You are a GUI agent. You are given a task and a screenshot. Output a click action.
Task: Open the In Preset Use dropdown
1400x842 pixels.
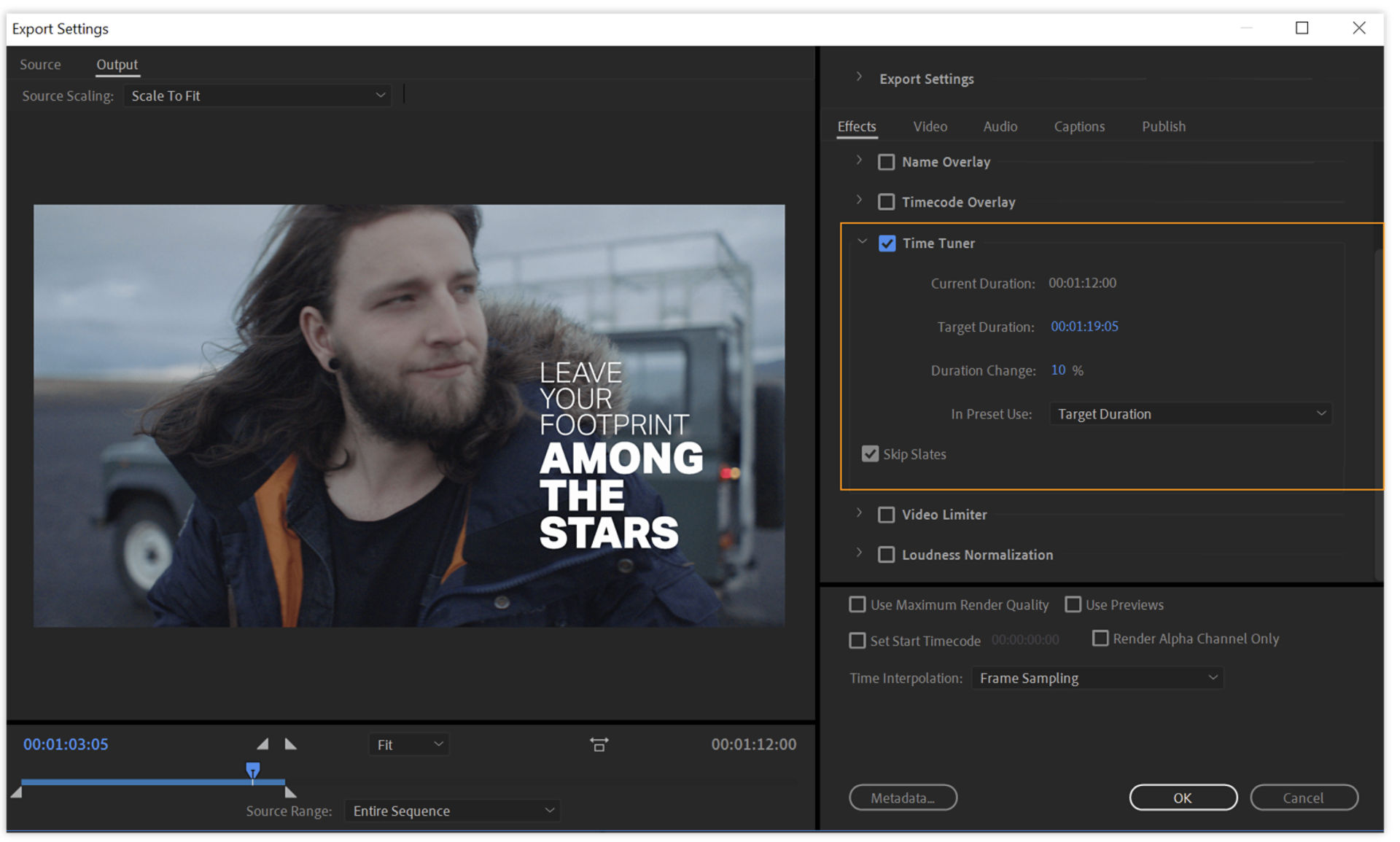pyautogui.click(x=1190, y=414)
